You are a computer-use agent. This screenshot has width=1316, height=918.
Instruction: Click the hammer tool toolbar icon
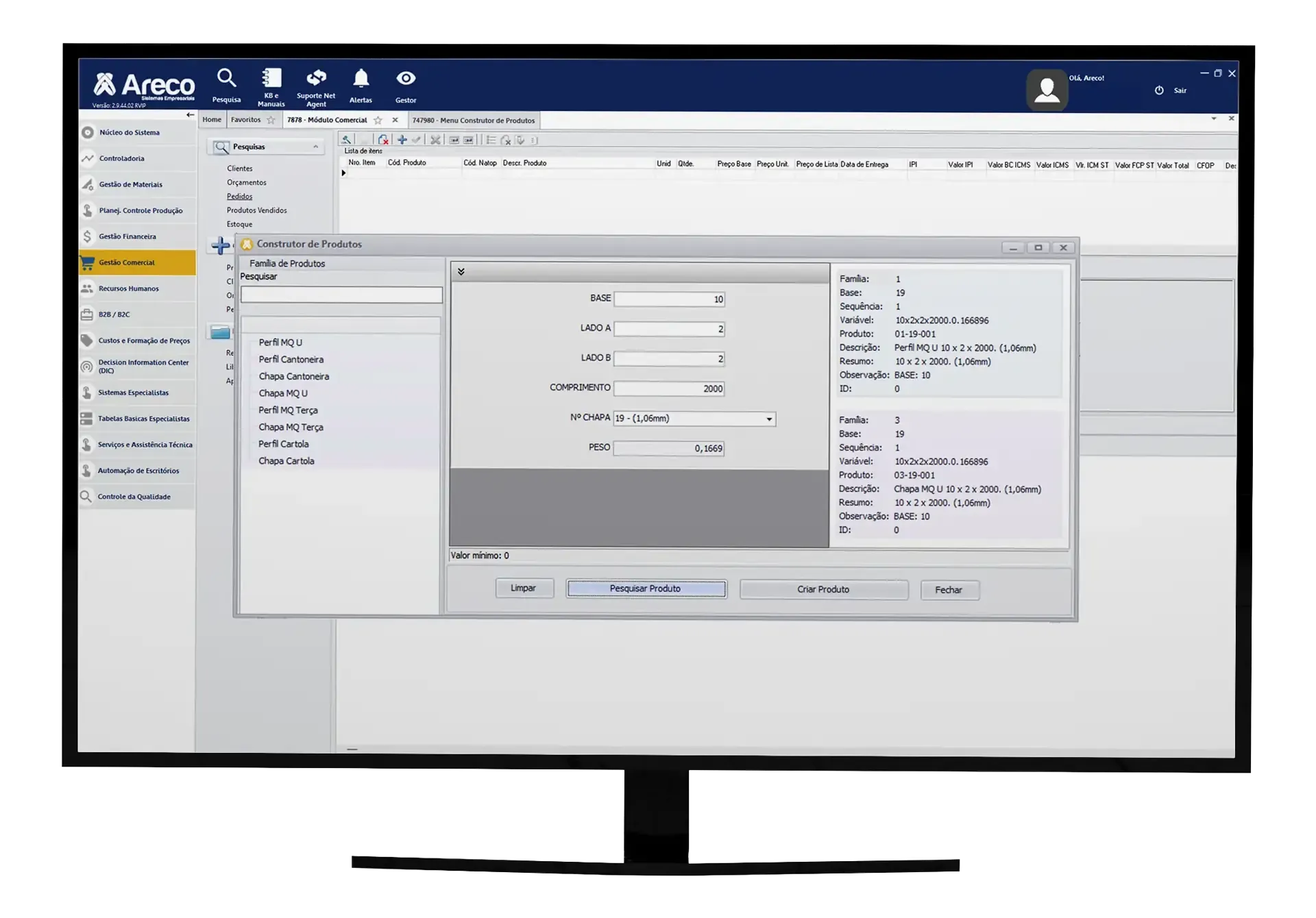click(x=347, y=140)
